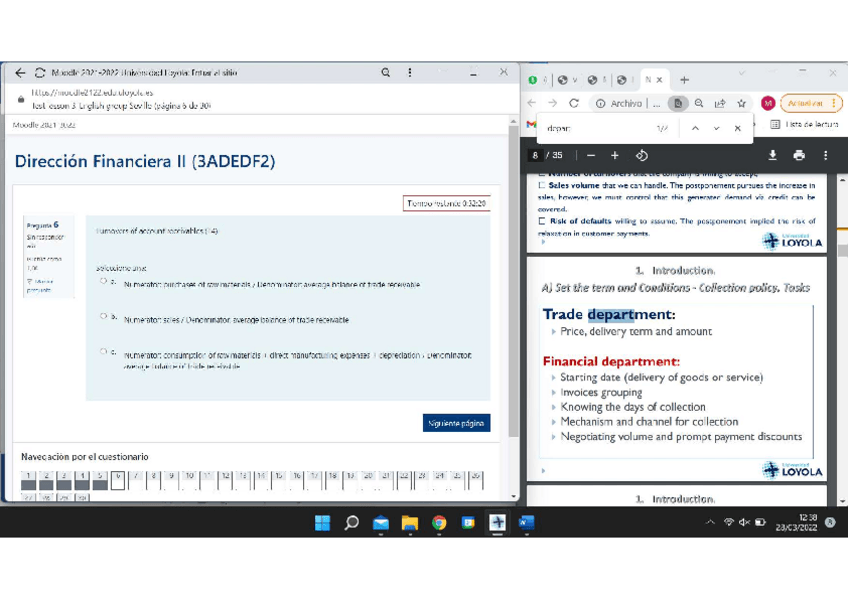848x599 pixels.
Task: Bookmark the PDF with the star icon
Action: 741,103
